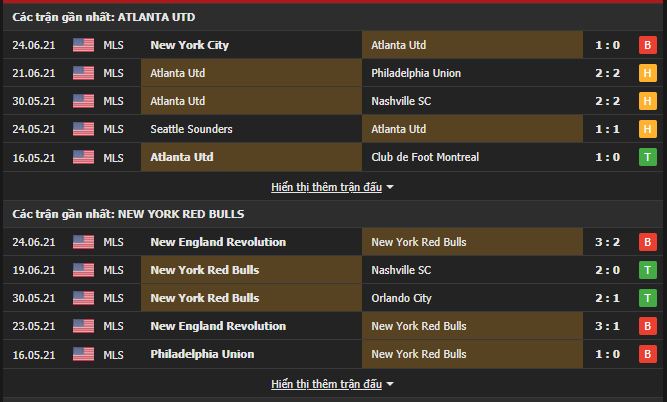667x402 pixels.
Task: Select 'Các trận gần nhất: ATLANTA UTD' header
Action: tap(104, 17)
